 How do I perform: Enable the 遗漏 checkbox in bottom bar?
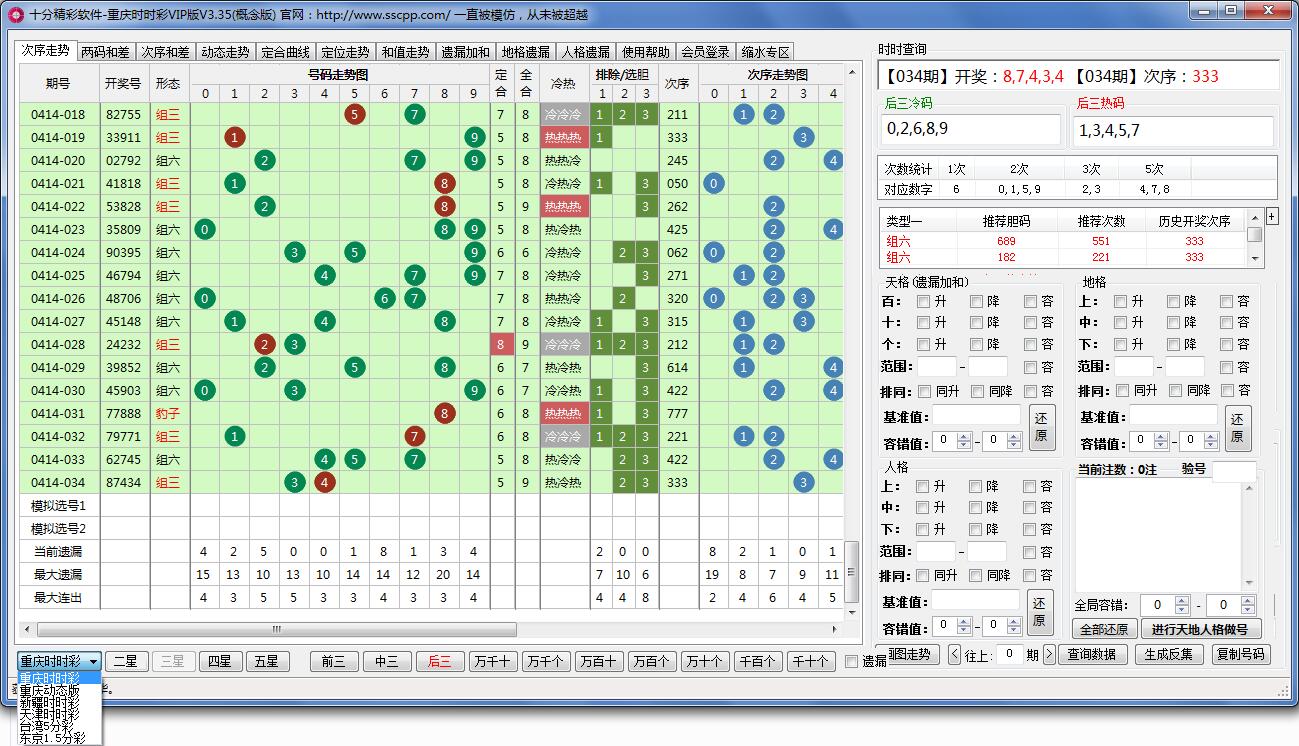pyautogui.click(x=851, y=661)
